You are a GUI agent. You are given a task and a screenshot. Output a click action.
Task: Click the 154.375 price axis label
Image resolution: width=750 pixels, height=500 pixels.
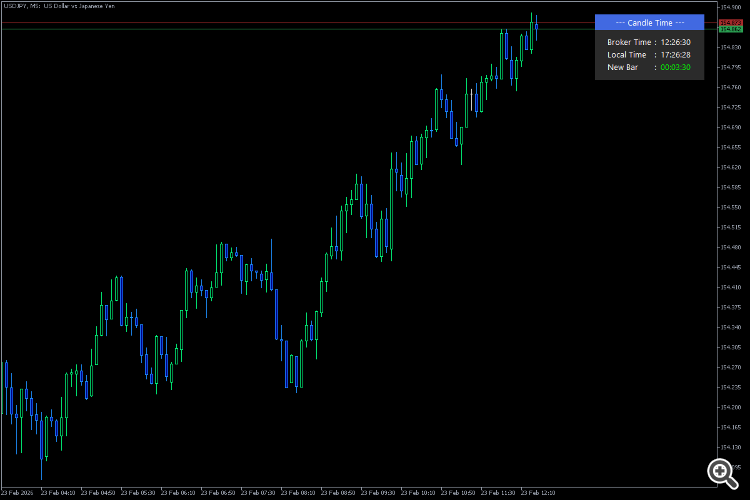[x=730, y=307]
